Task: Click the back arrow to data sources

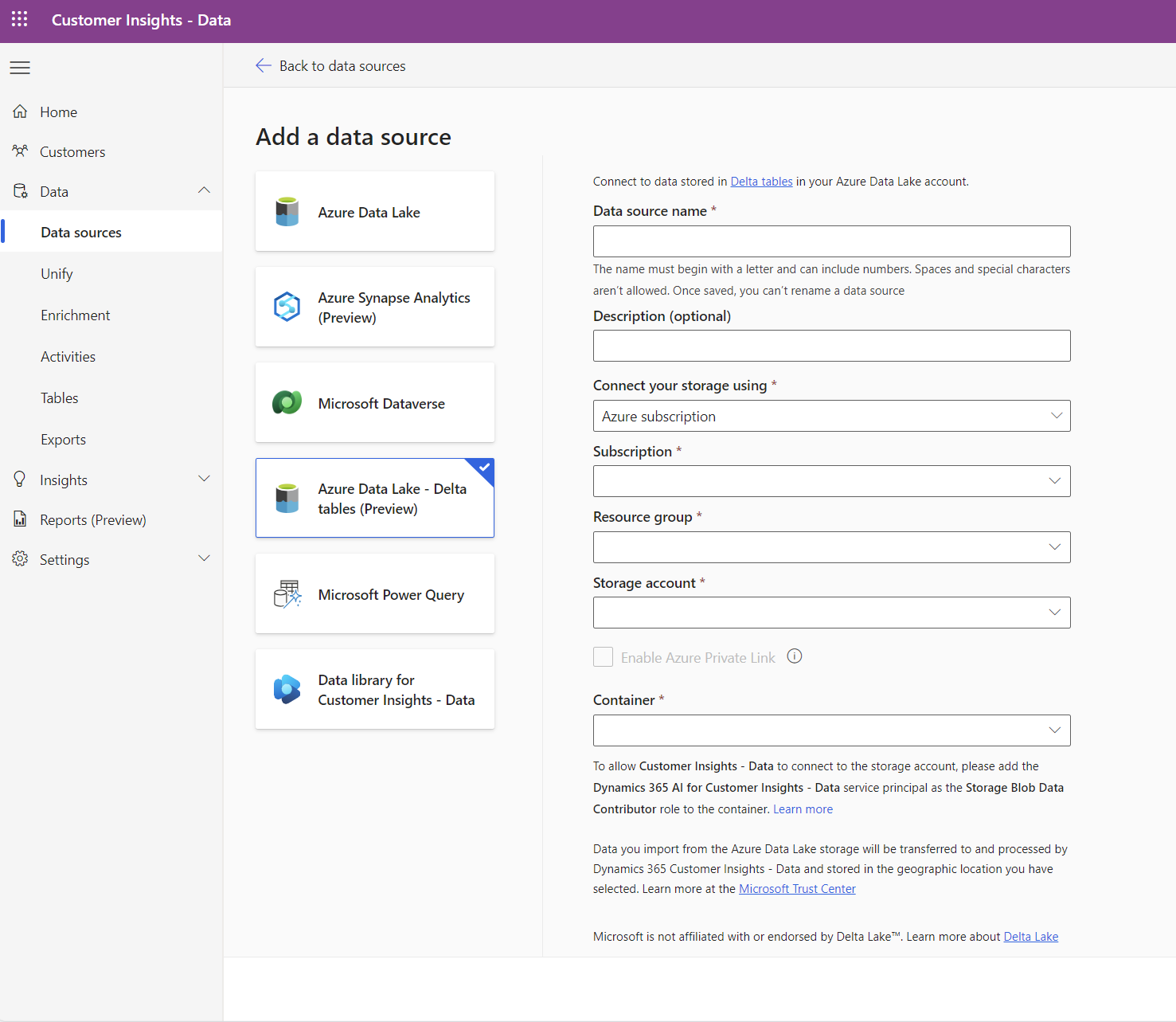Action: (x=264, y=66)
